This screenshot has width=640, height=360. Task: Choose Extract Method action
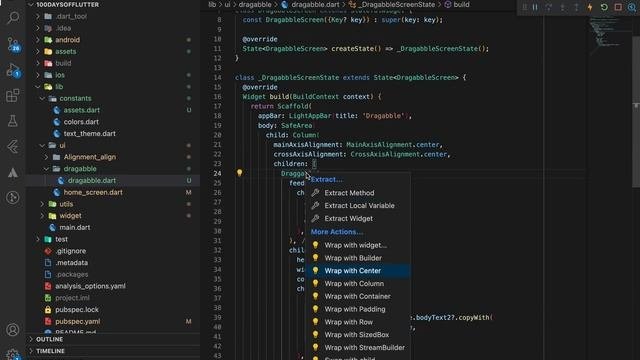(349, 193)
